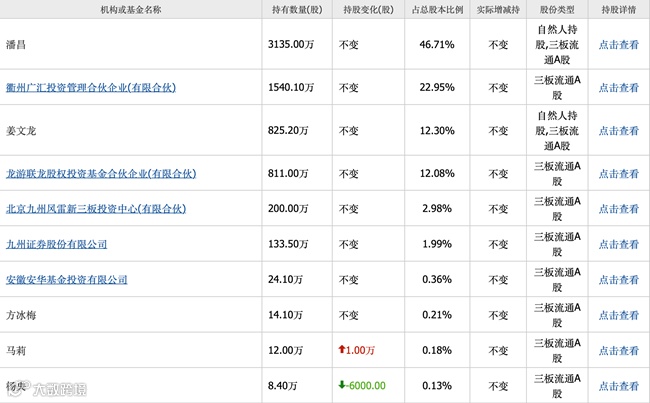This screenshot has width=650, height=403.
Task: Open 安徽安华基金投资有限公司 link
Action: point(66,280)
